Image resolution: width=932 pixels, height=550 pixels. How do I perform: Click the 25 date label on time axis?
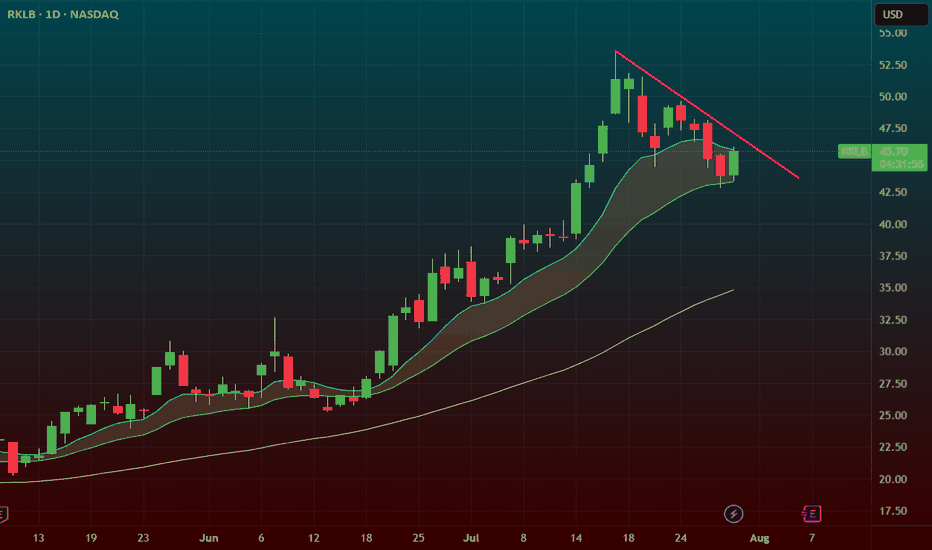tap(418, 538)
